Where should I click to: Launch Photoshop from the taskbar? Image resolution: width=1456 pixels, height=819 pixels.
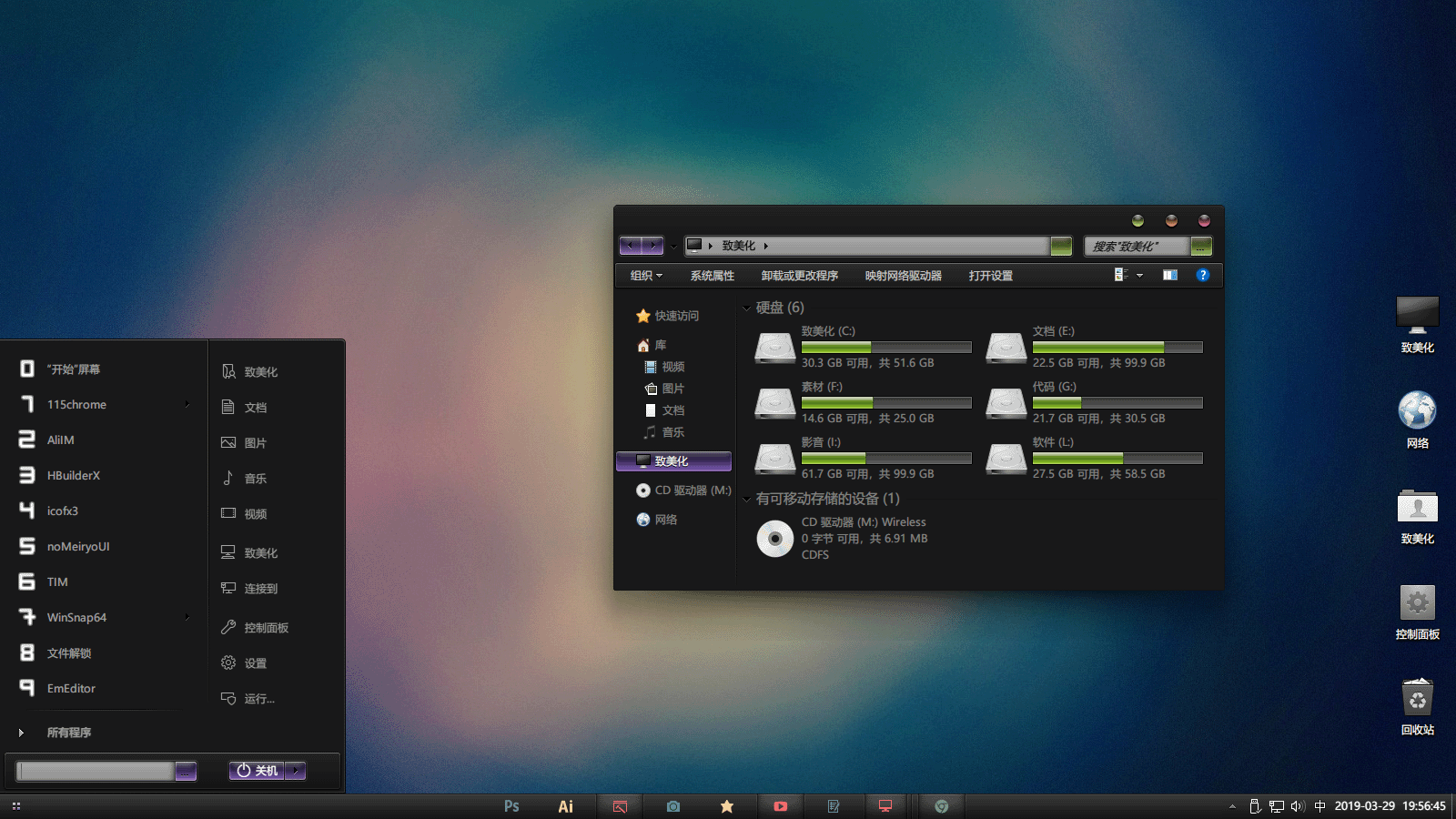pos(511,806)
